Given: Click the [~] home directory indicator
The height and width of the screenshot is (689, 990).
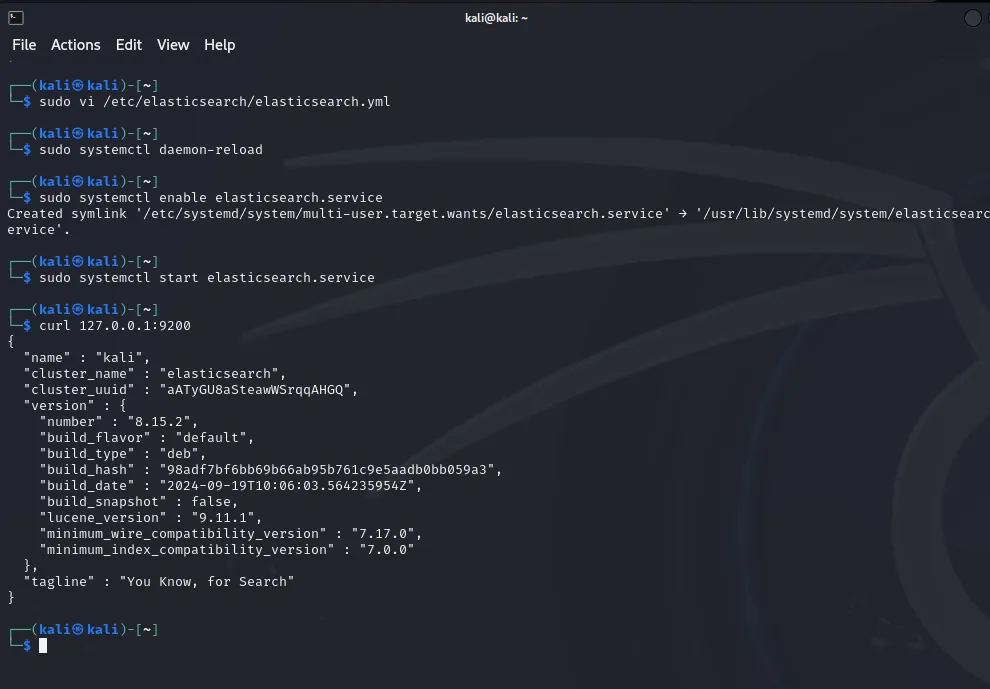Looking at the screenshot, I should pyautogui.click(x=147, y=629).
